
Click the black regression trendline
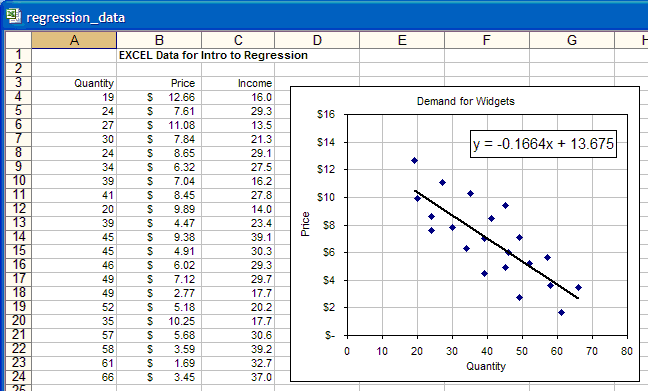click(x=496, y=244)
